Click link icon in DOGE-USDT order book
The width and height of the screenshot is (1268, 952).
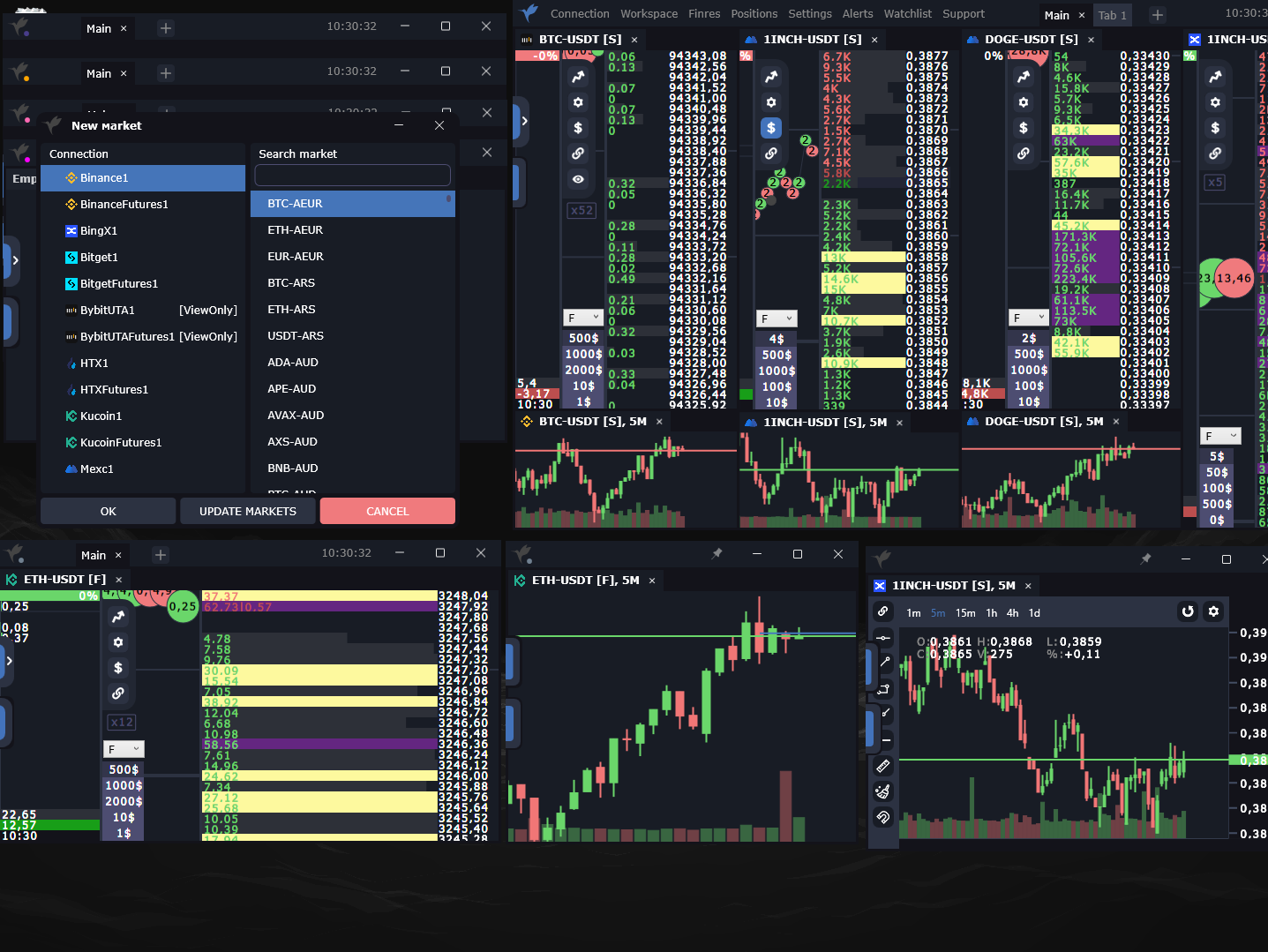click(1024, 154)
